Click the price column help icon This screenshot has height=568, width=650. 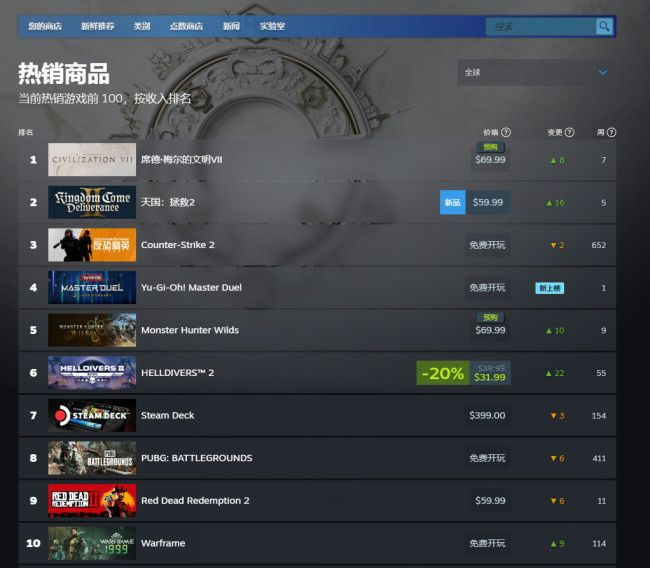[x=506, y=132]
